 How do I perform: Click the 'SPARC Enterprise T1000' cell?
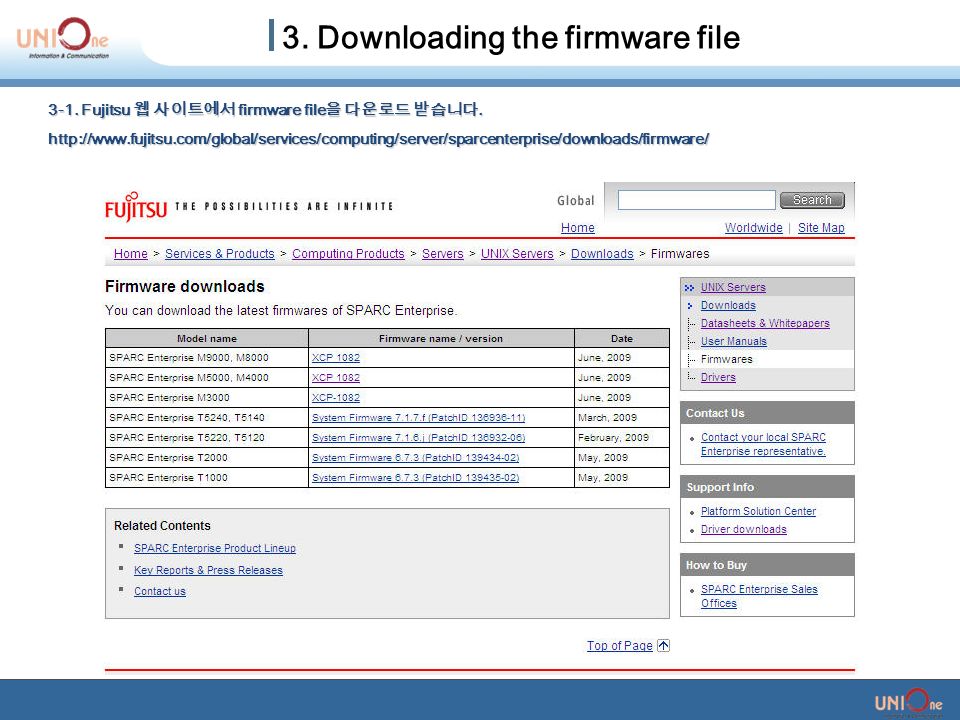(207, 478)
